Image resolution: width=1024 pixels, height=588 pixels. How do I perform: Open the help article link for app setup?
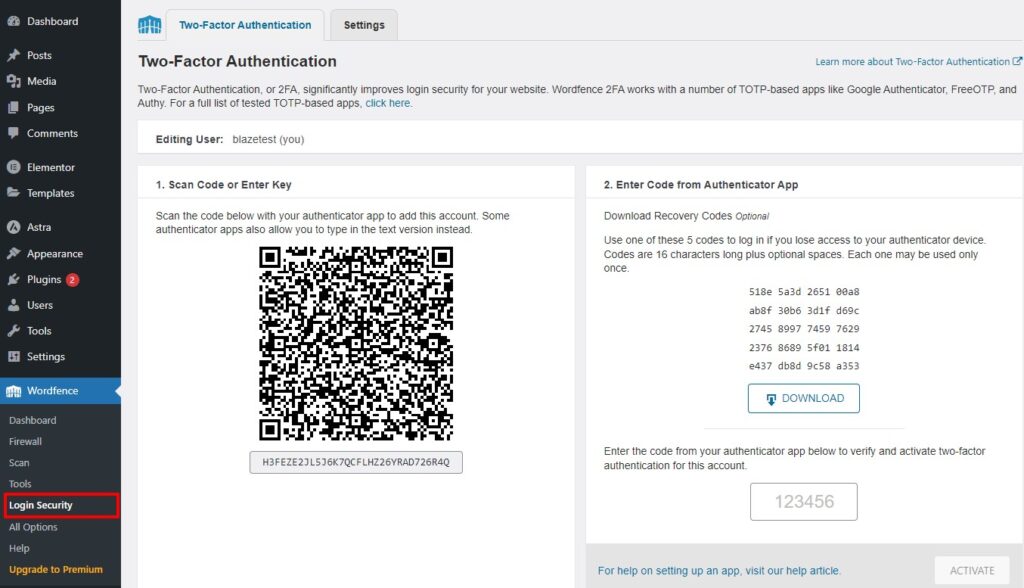pos(719,570)
